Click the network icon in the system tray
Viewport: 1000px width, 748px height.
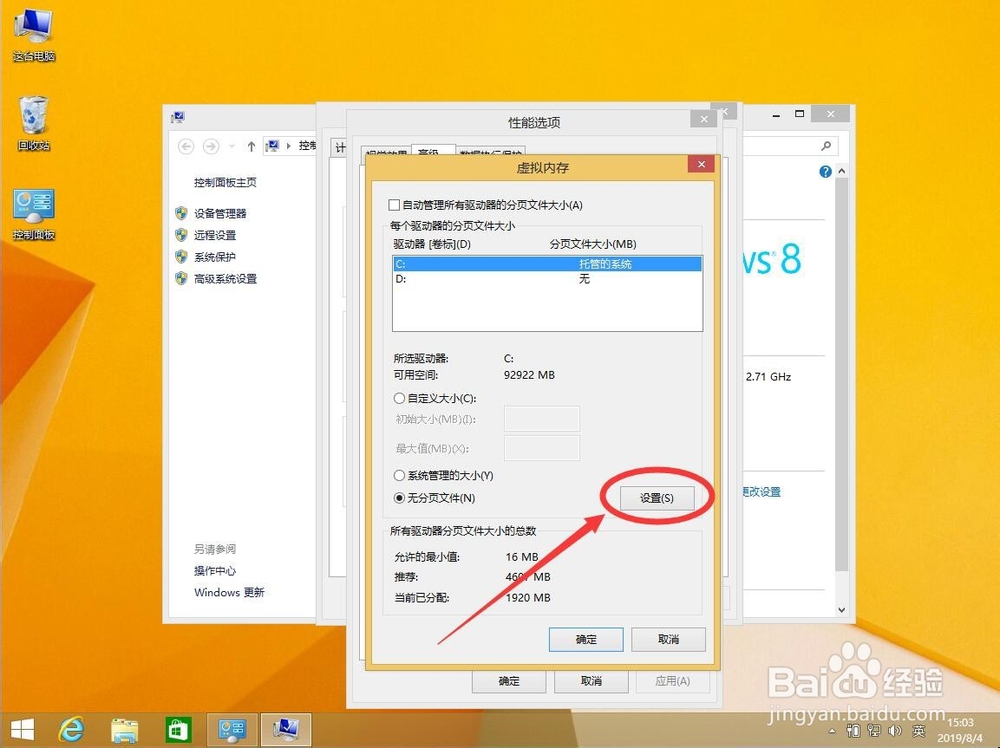[x=873, y=731]
